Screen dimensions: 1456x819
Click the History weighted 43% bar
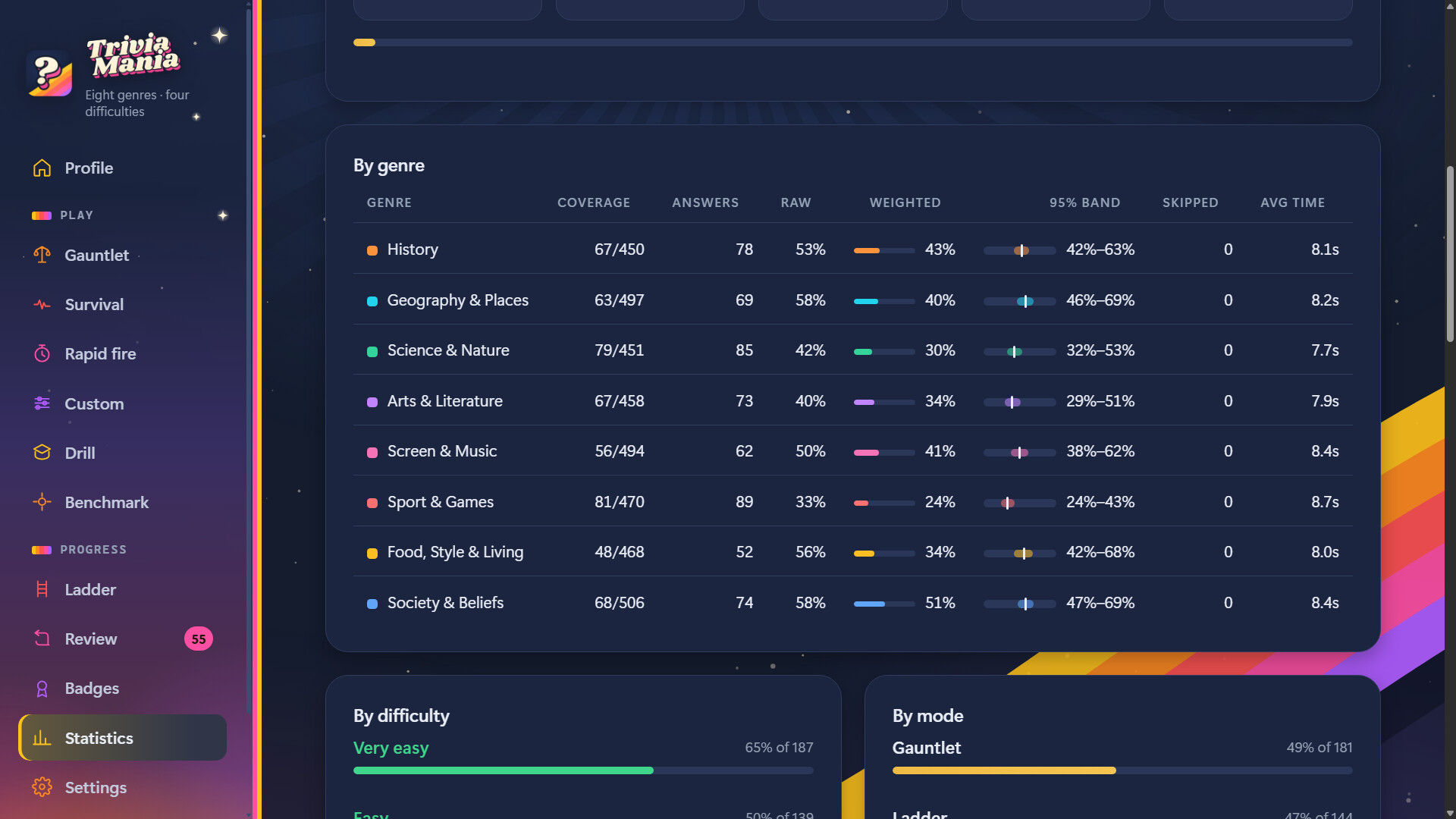tap(884, 250)
